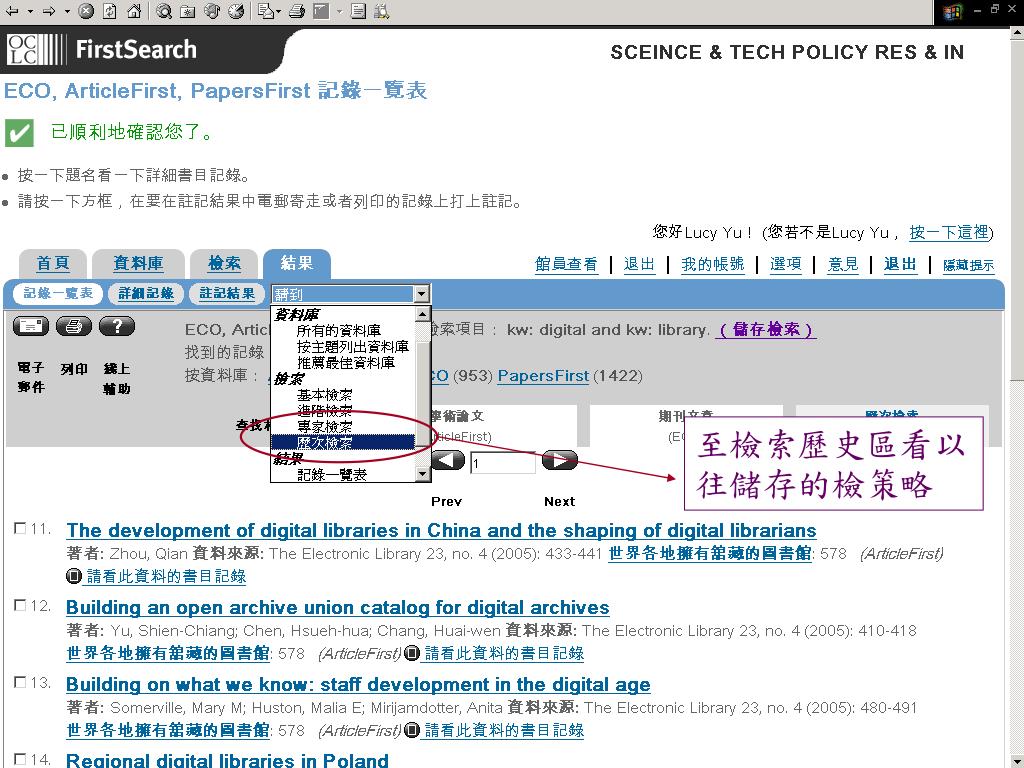This screenshot has height=768, width=1024.
Task: Switch to the 結果 tab
Action: tap(296, 263)
